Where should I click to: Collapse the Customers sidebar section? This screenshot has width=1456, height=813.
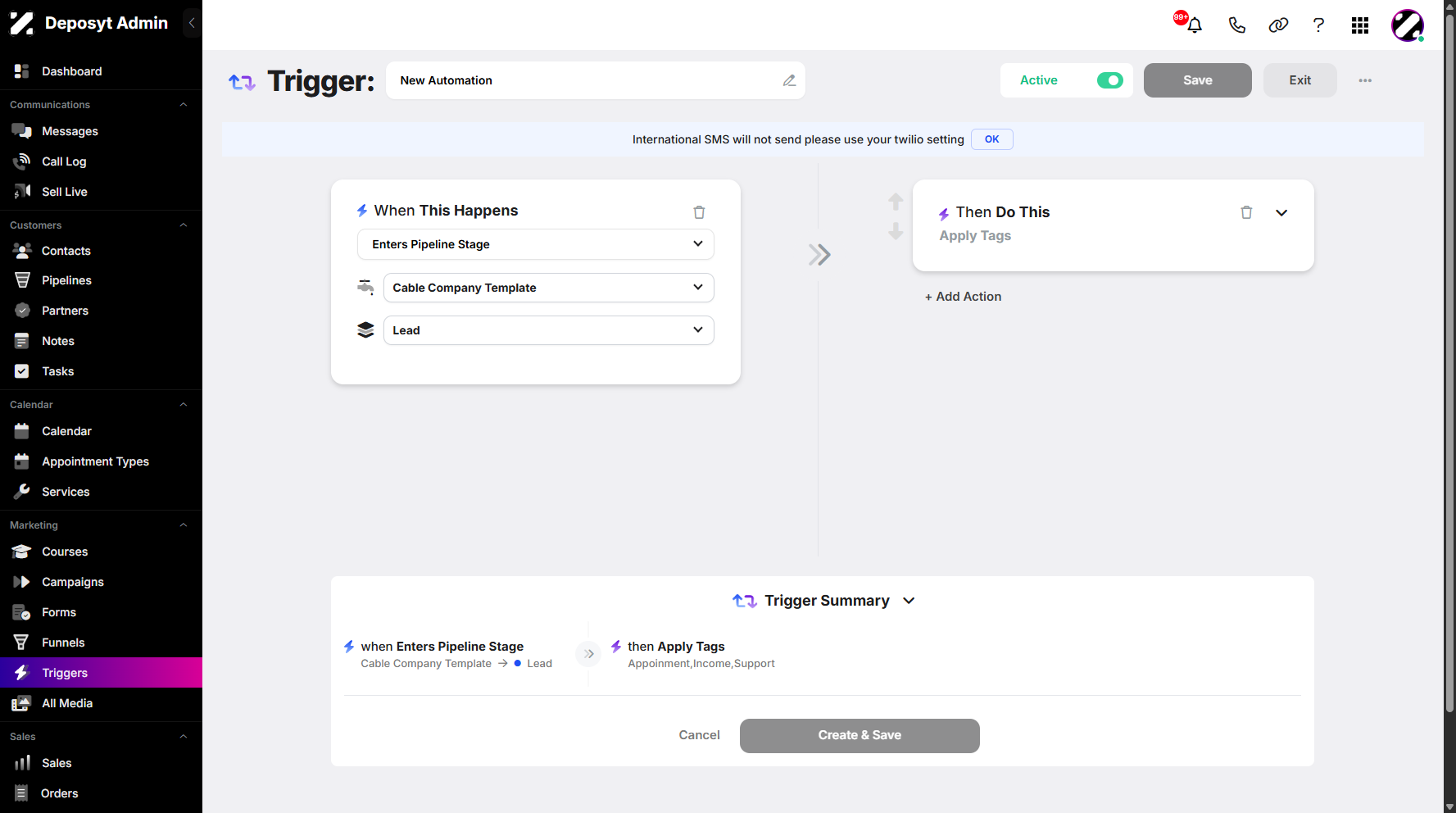click(184, 225)
